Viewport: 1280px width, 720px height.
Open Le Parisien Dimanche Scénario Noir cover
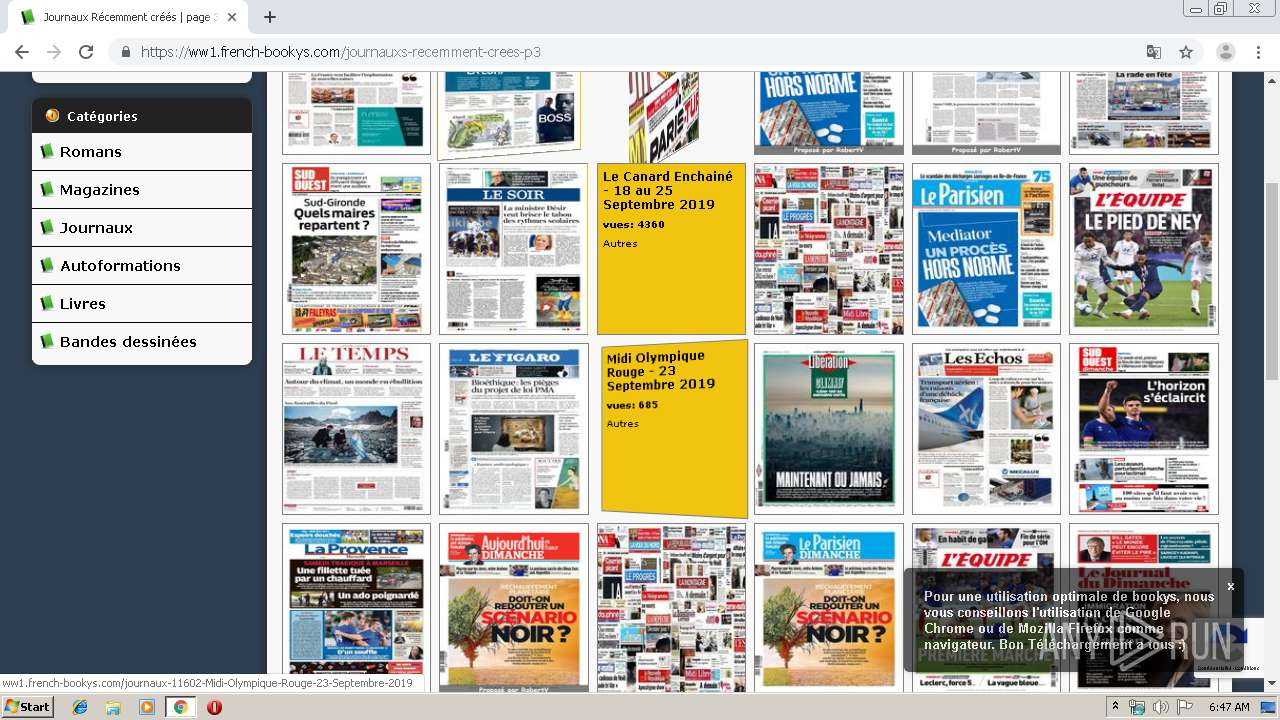click(828, 608)
